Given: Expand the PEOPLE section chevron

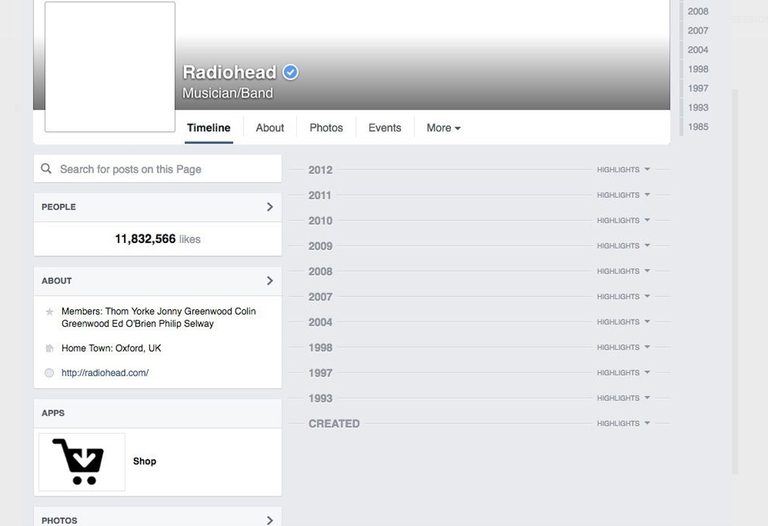Looking at the screenshot, I should coord(270,207).
